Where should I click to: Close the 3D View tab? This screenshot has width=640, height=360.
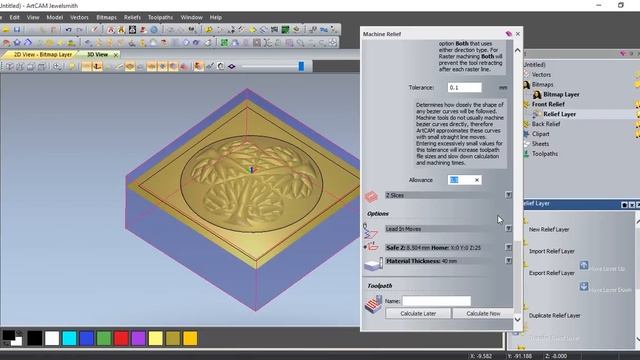(116, 54)
